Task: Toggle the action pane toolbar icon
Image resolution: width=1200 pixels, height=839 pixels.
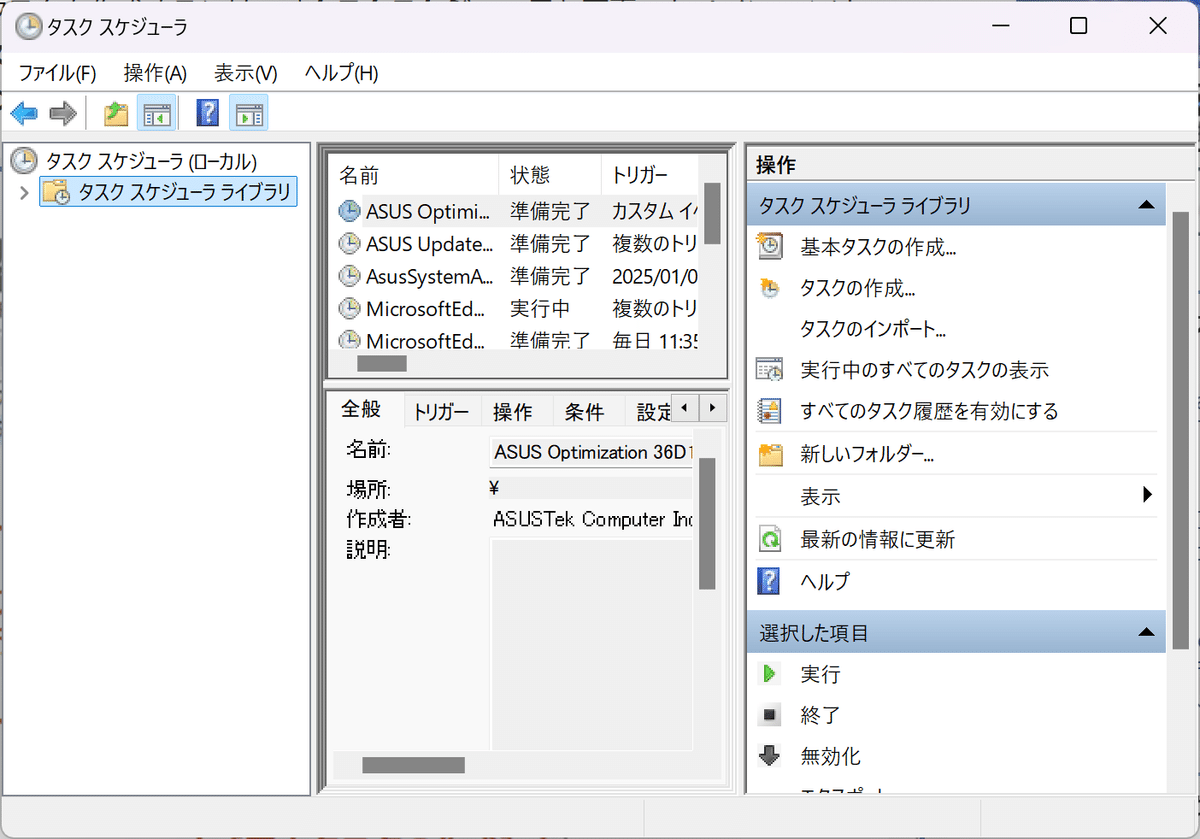Action: pyautogui.click(x=248, y=112)
